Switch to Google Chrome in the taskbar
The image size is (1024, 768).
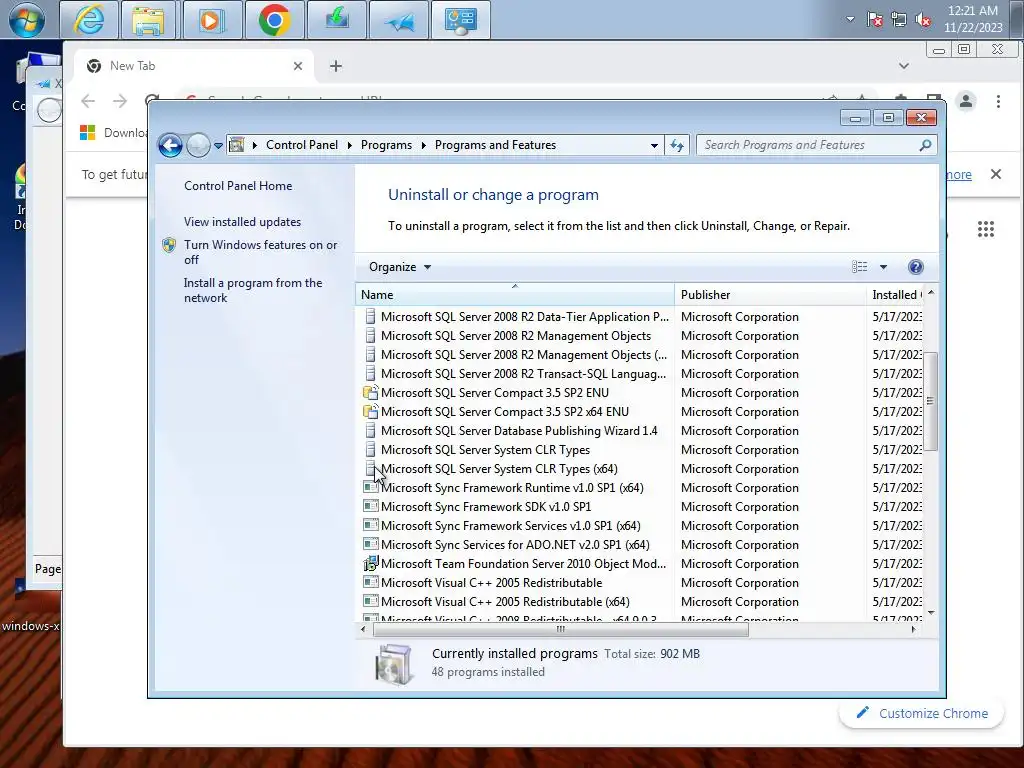[274, 20]
